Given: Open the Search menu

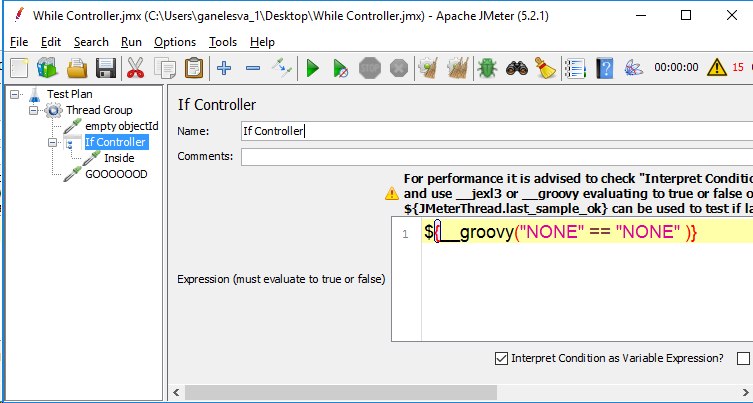Looking at the screenshot, I should (x=91, y=42).
